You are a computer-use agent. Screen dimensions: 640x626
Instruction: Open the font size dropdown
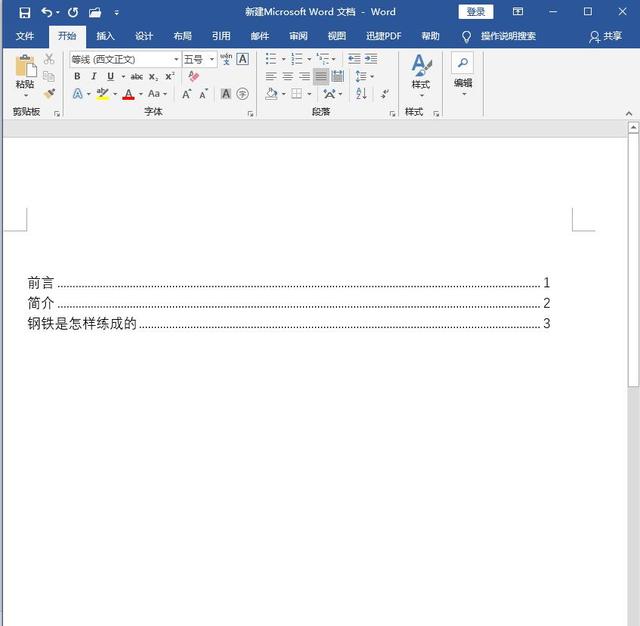pyautogui.click(x=212, y=60)
